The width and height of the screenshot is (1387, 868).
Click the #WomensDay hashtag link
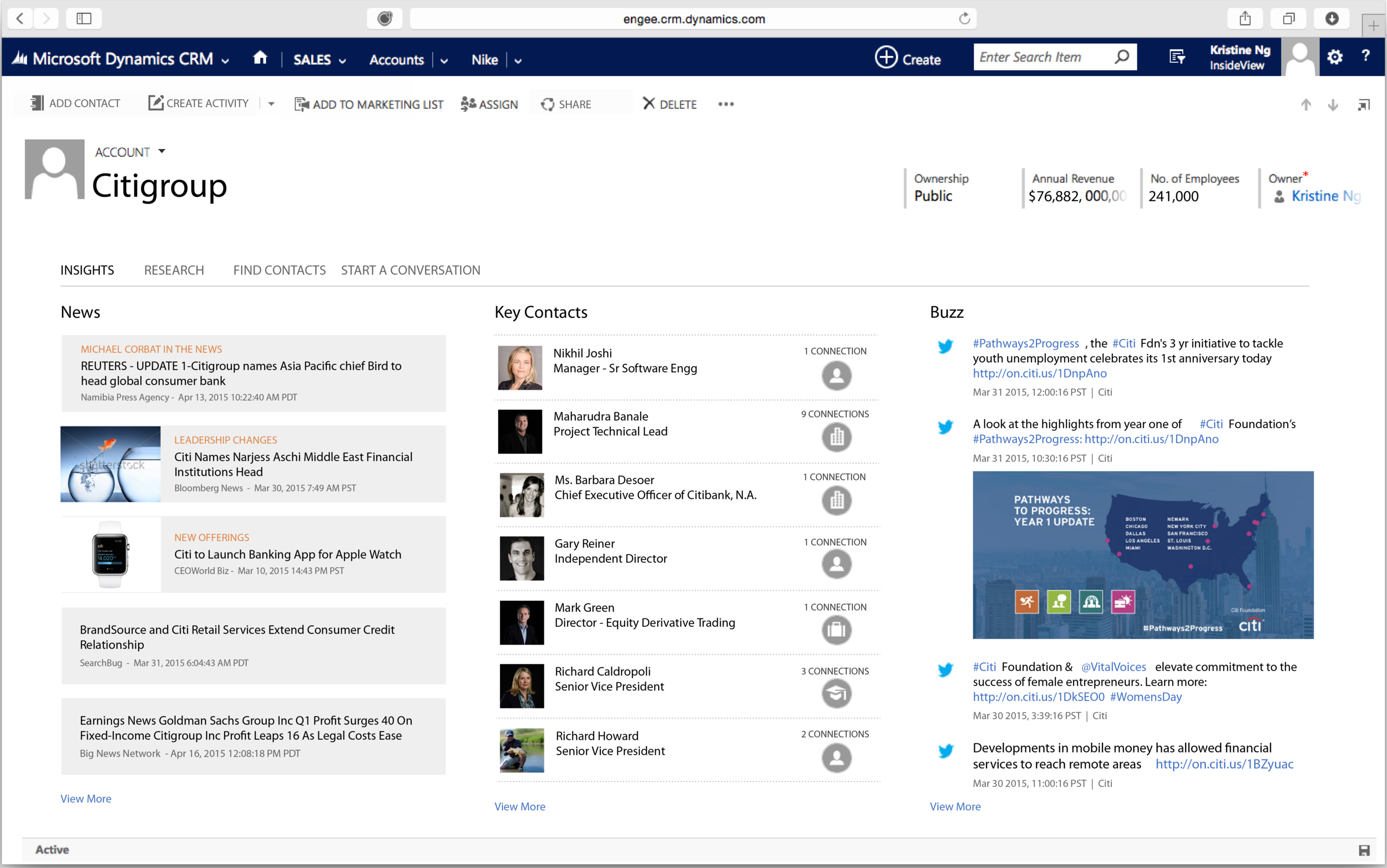1146,697
